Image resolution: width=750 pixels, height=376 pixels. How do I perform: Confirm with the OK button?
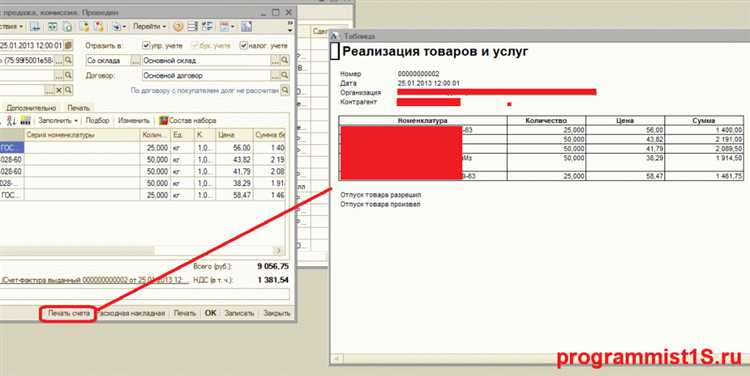pyautogui.click(x=210, y=313)
